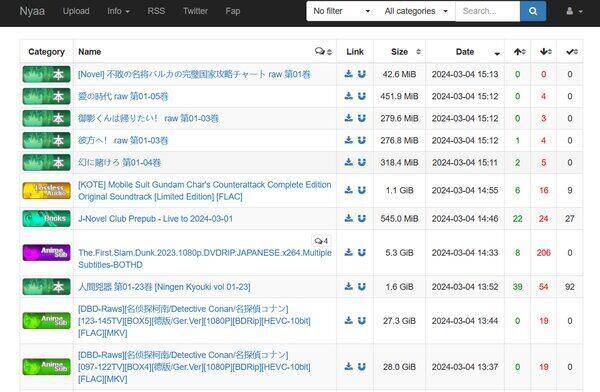Sort by comments count column header
The height and width of the screenshot is (392, 600).
323,51
